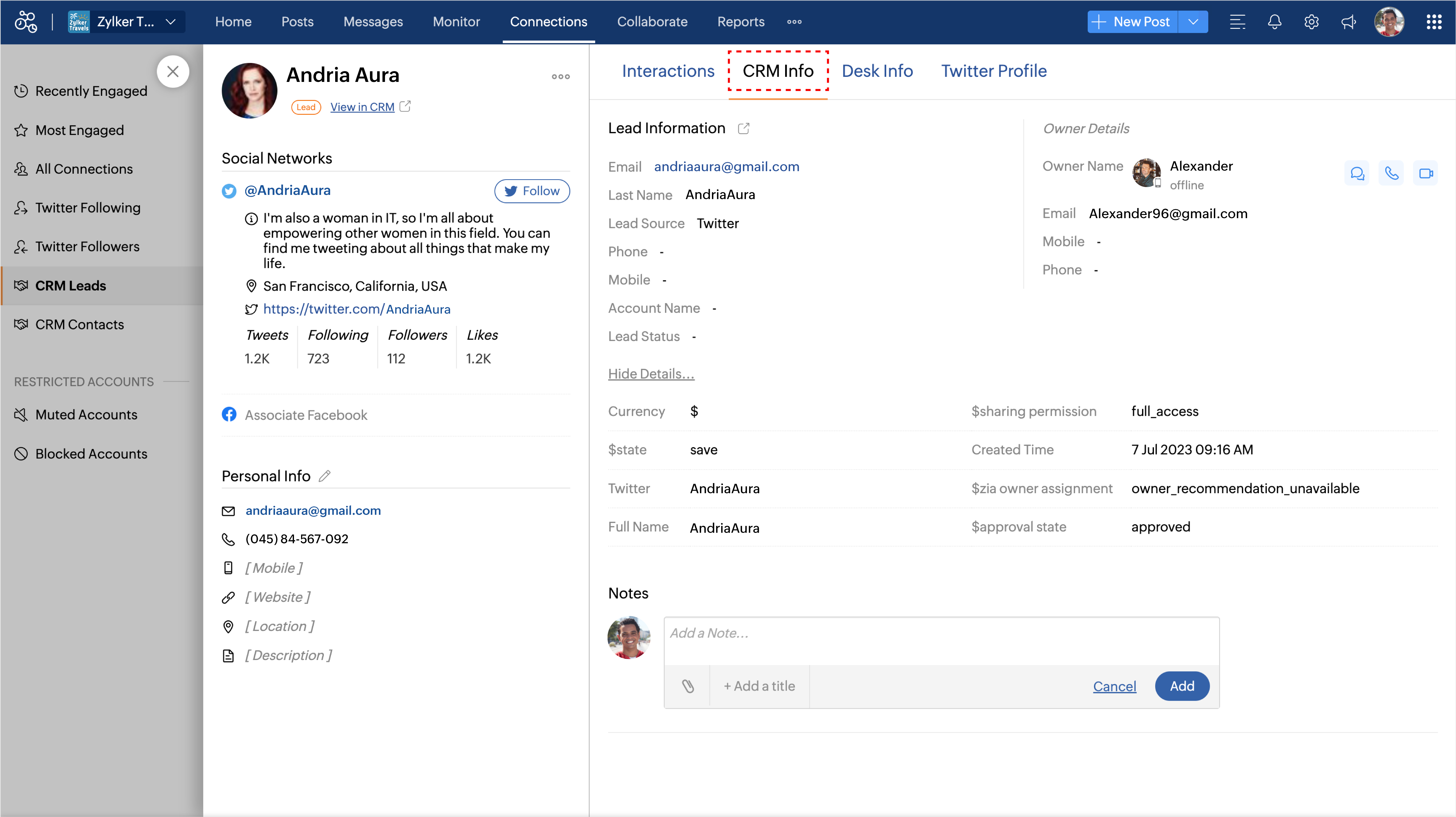Open Lead Information in new window

(x=744, y=128)
